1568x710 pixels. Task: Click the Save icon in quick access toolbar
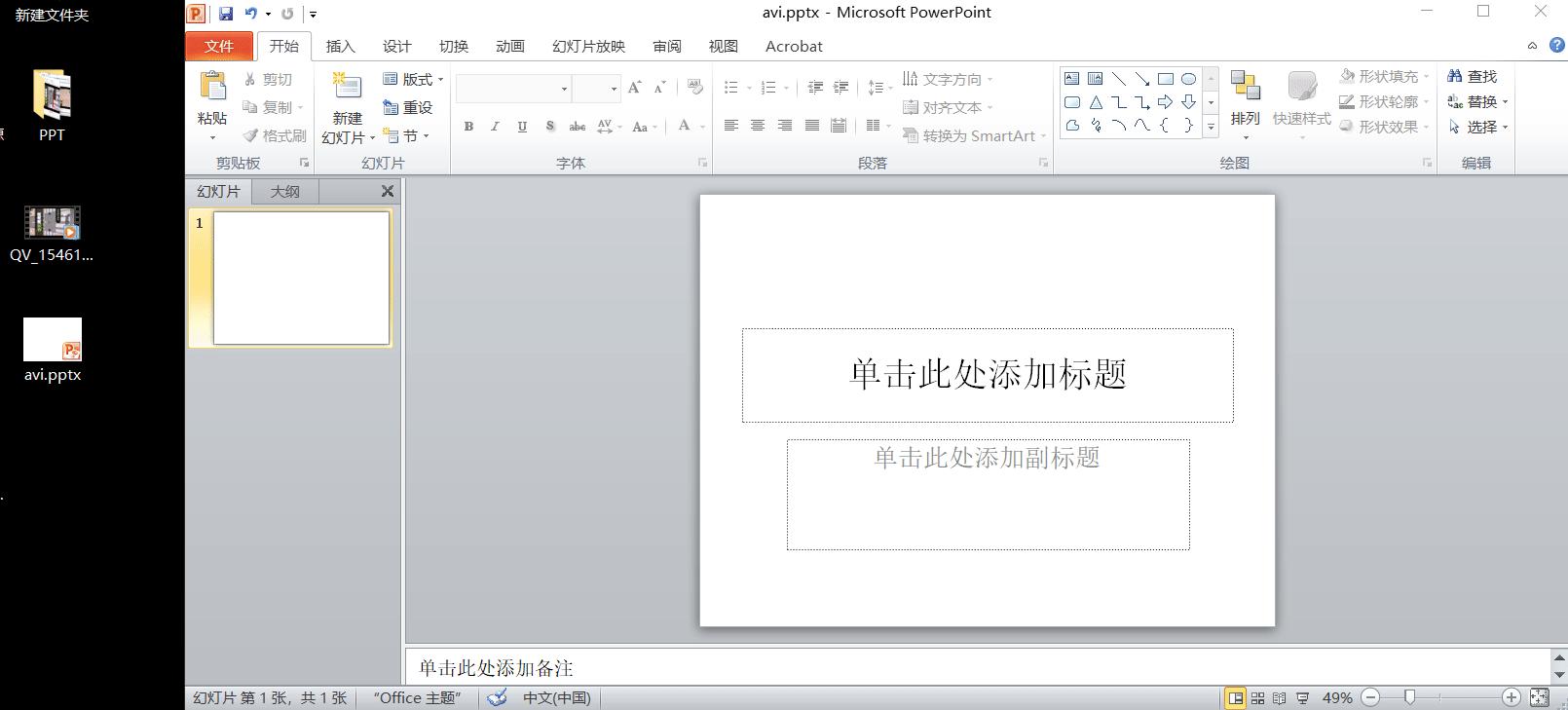(226, 14)
